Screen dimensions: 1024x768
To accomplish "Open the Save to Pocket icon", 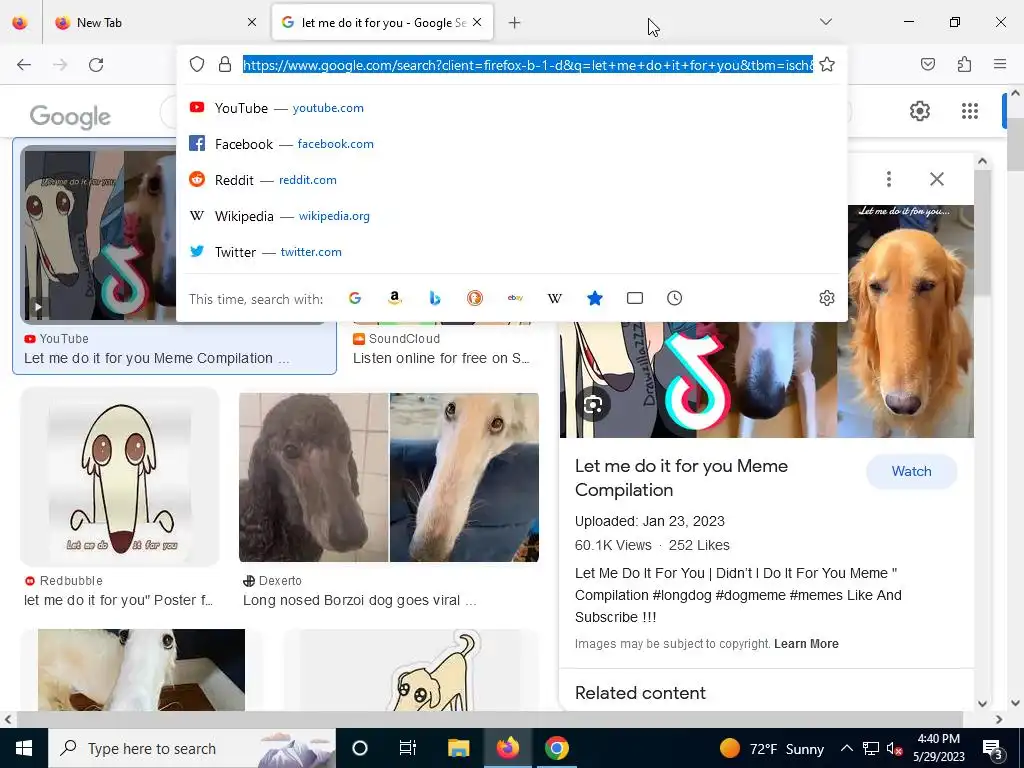I will (927, 64).
